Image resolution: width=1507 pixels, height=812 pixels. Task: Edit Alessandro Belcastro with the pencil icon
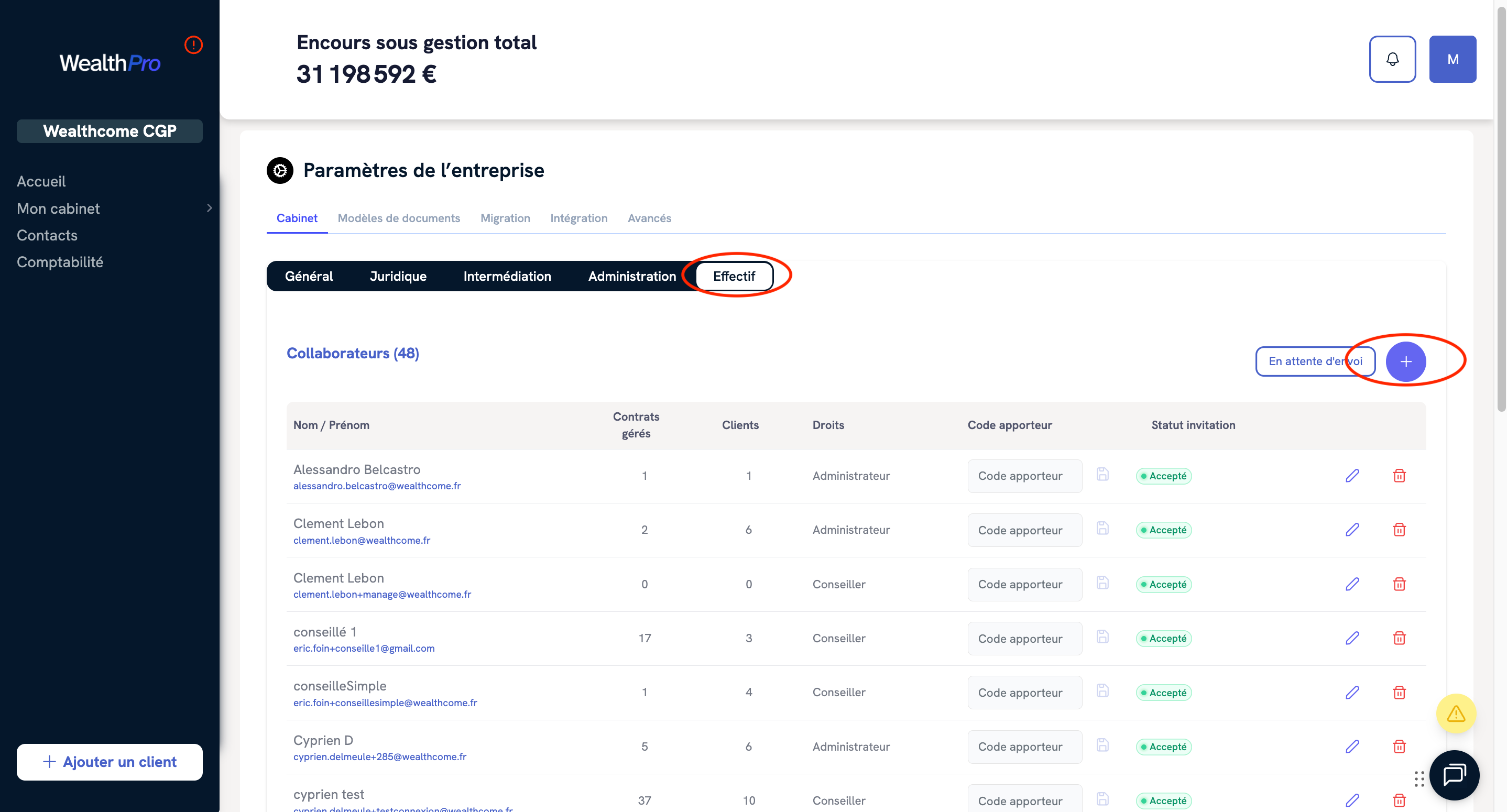[1352, 476]
